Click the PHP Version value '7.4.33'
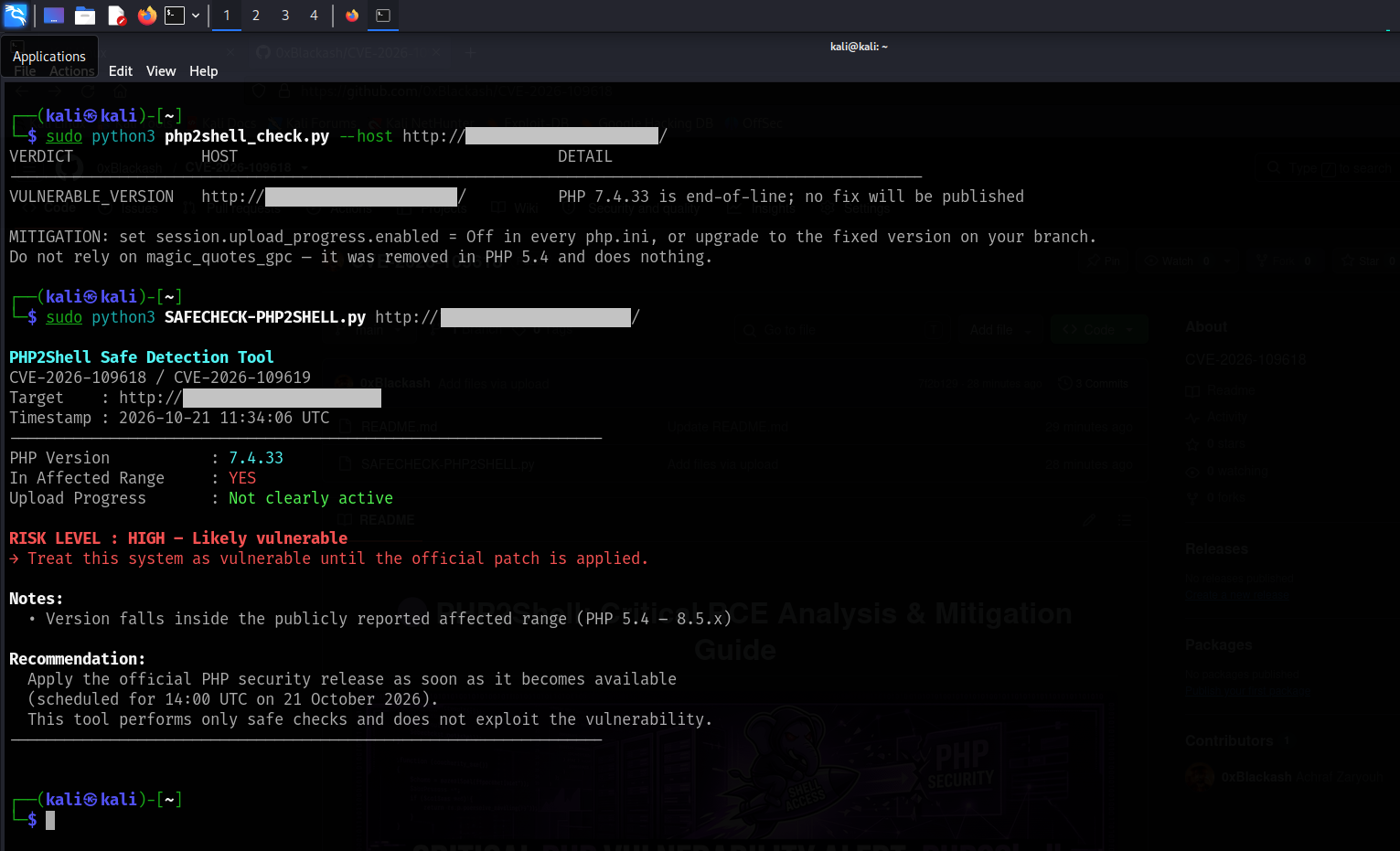The height and width of the screenshot is (851, 1400). click(256, 458)
